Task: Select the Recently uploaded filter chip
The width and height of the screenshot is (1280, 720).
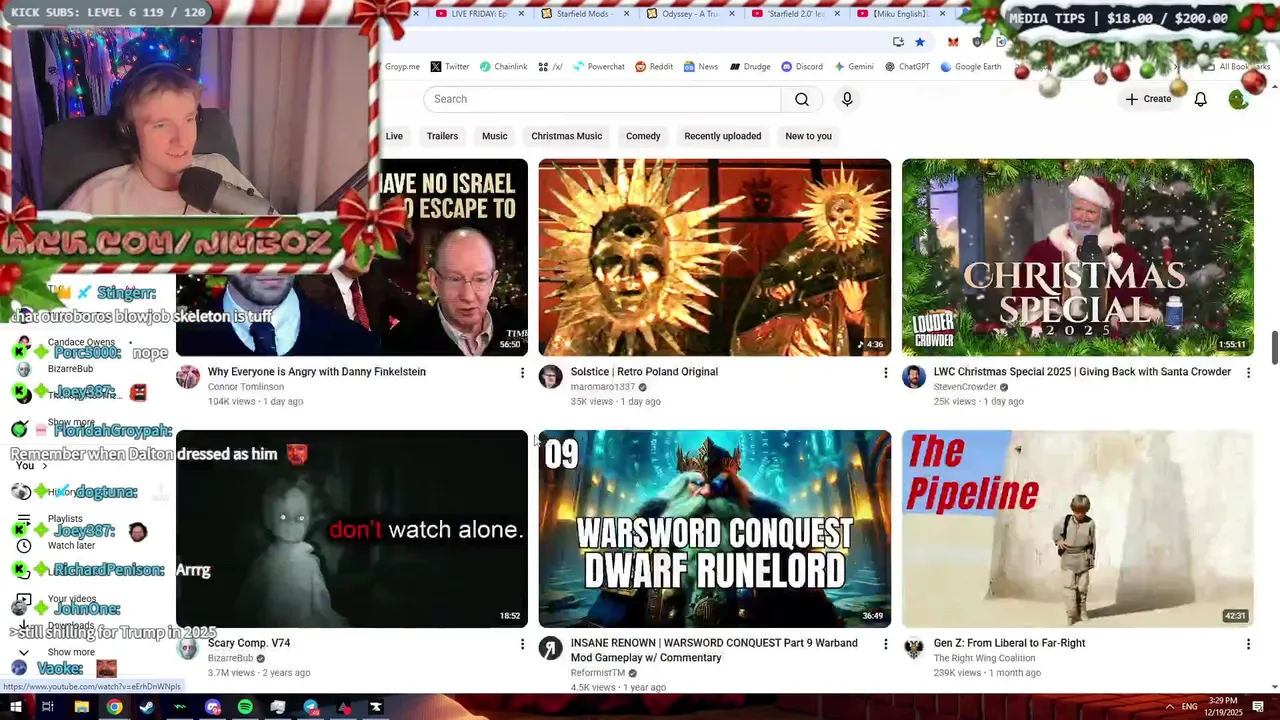Action: tap(723, 136)
